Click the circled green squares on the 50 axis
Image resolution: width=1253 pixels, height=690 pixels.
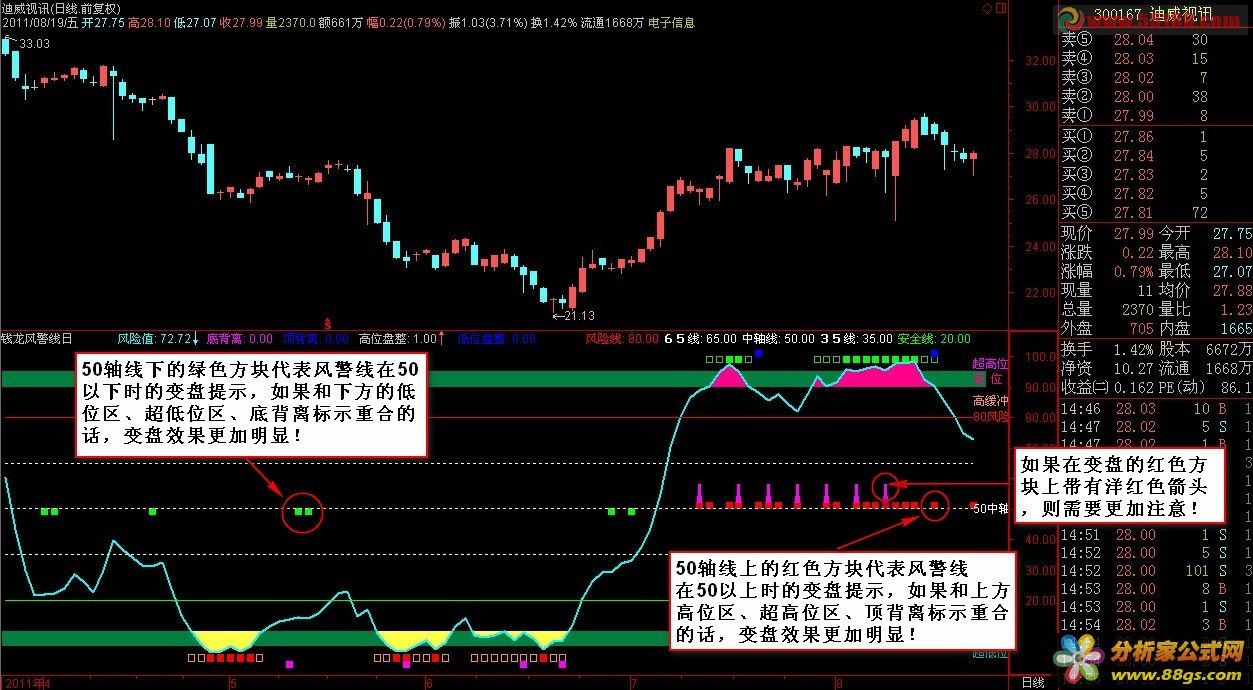click(x=303, y=511)
